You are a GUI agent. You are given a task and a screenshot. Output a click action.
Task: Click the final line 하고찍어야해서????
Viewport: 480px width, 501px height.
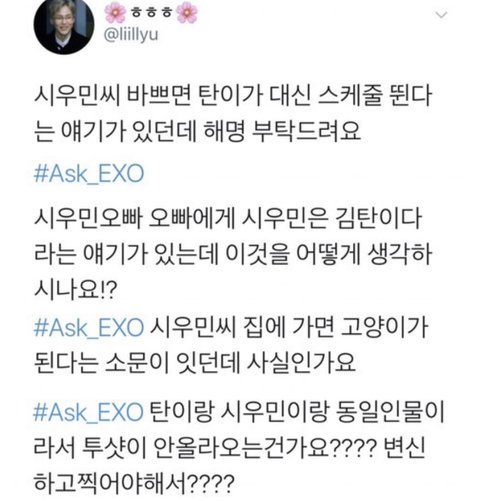click(x=134, y=483)
